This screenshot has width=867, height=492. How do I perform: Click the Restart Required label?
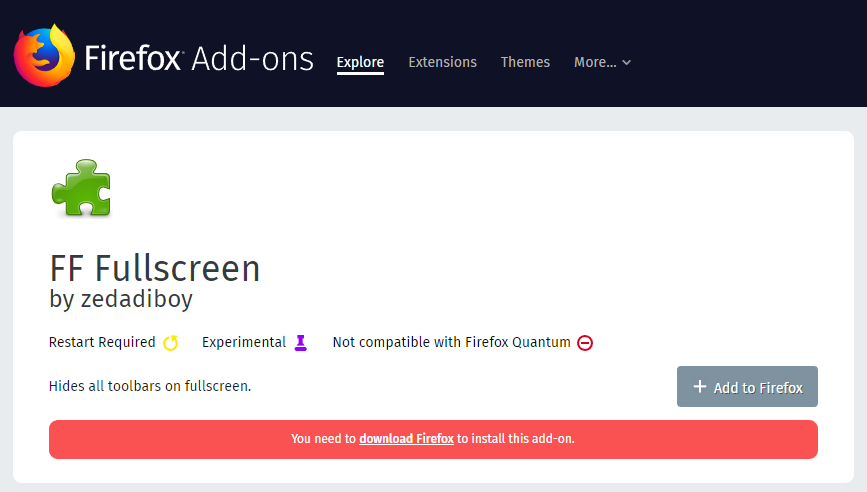pyautogui.click(x=102, y=342)
